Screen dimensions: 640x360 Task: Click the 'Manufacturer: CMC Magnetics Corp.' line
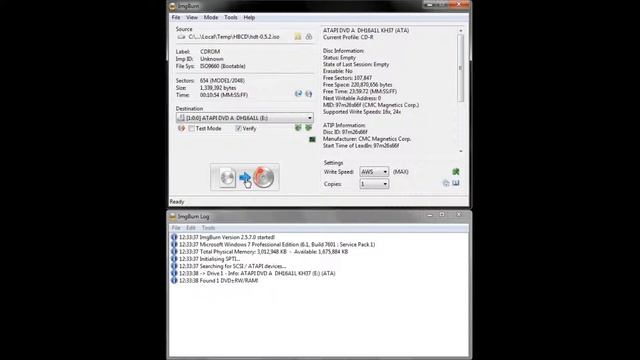coord(367,139)
